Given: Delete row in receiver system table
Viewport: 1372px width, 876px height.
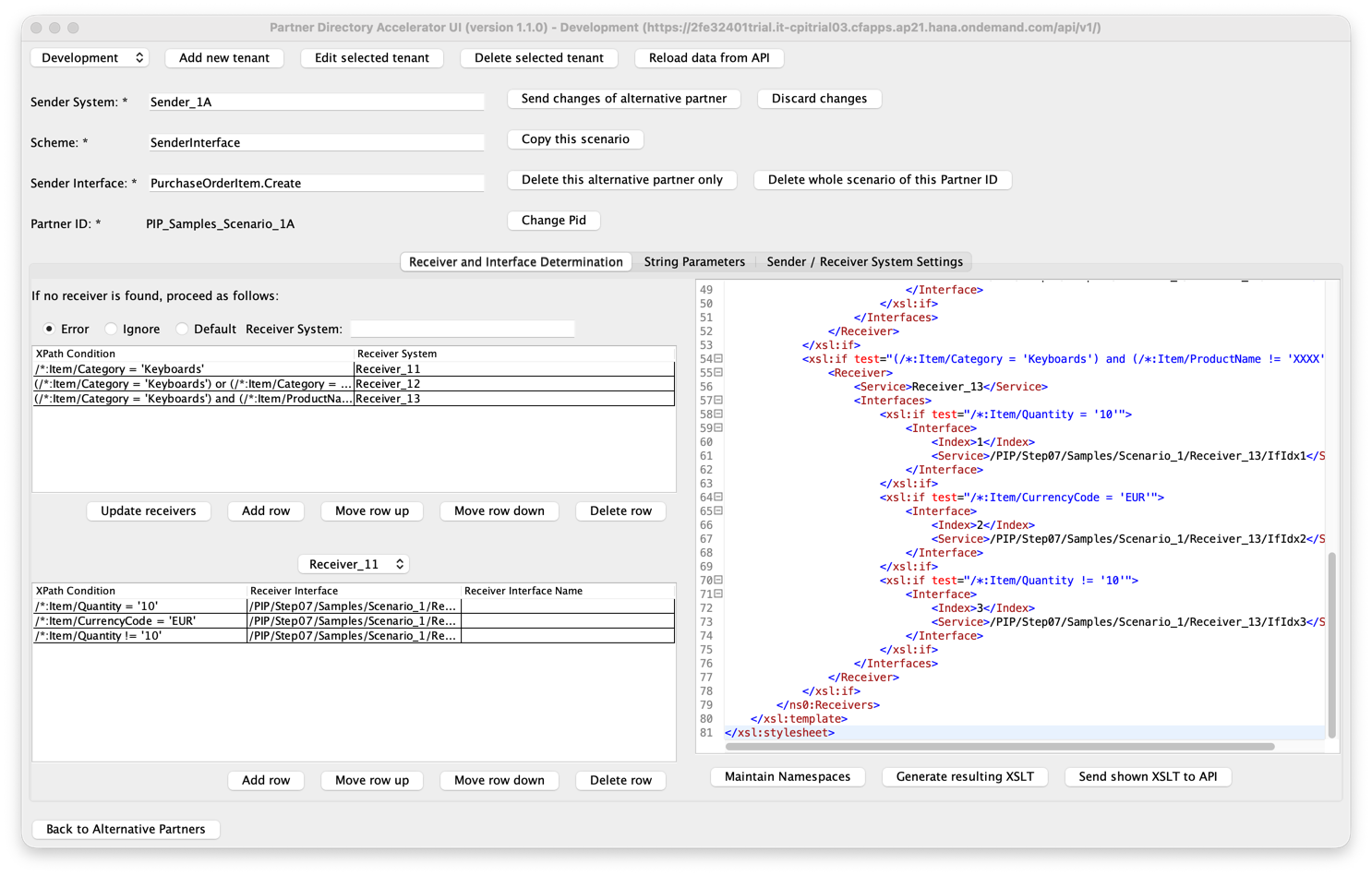Looking at the screenshot, I should pyautogui.click(x=621, y=511).
